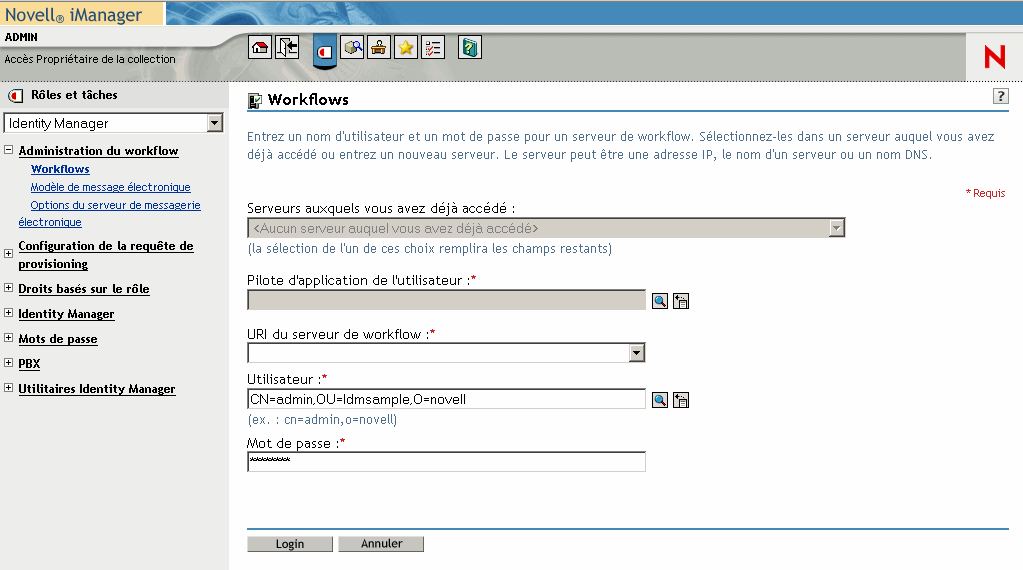Open Options du serveur de messagerie link

pyautogui.click(x=115, y=205)
